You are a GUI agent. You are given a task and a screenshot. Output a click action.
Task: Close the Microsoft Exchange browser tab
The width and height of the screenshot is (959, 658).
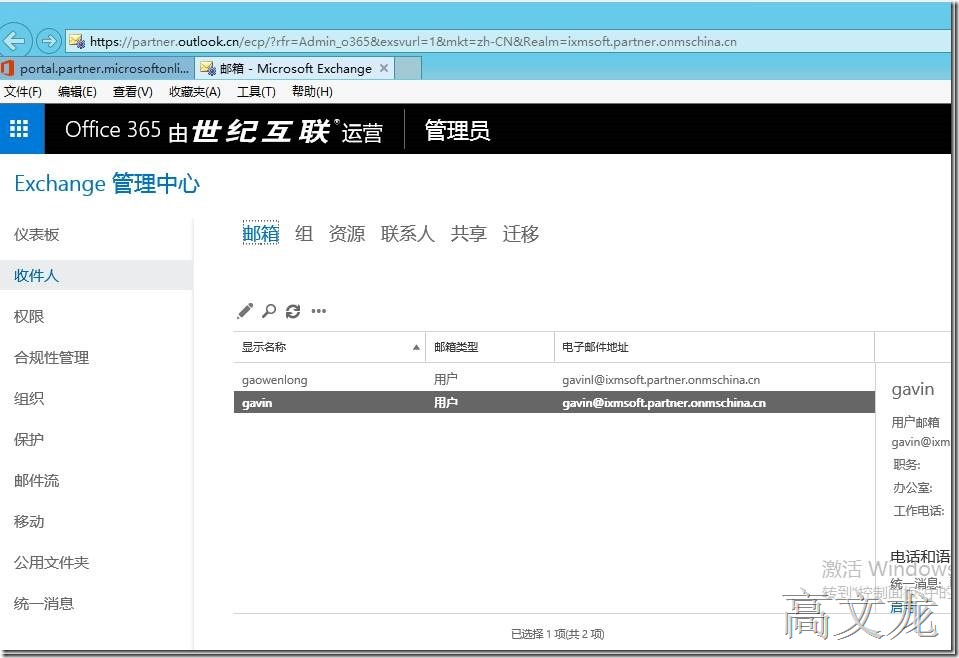tap(384, 68)
